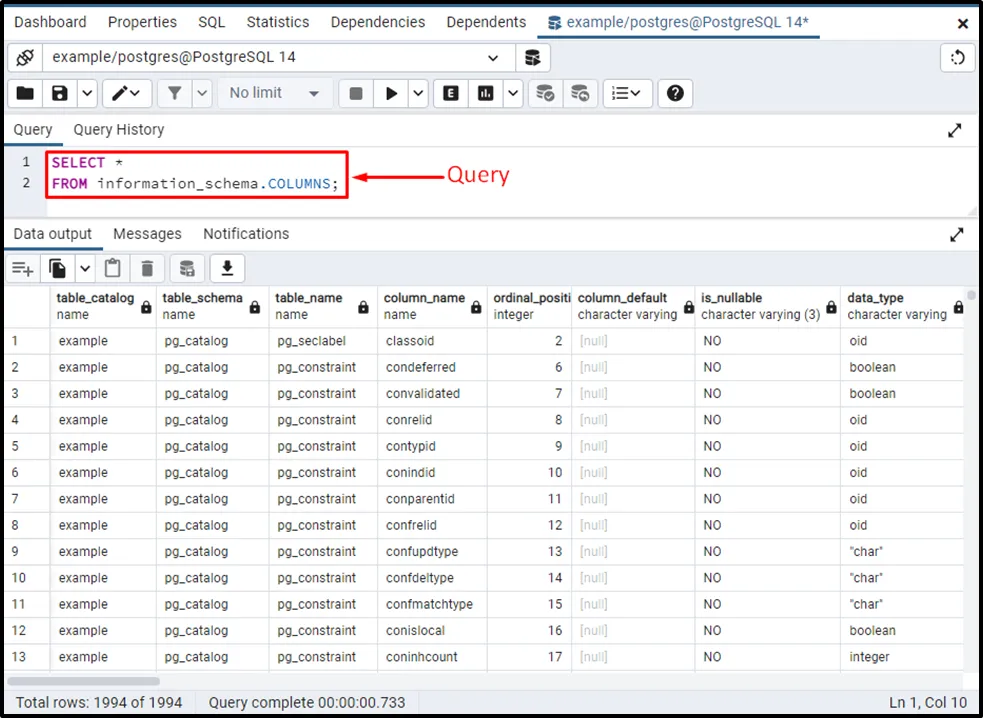Viewport: 983px width, 718px height.
Task: Open the Copy options dropdown arrow
Action: [x=84, y=268]
